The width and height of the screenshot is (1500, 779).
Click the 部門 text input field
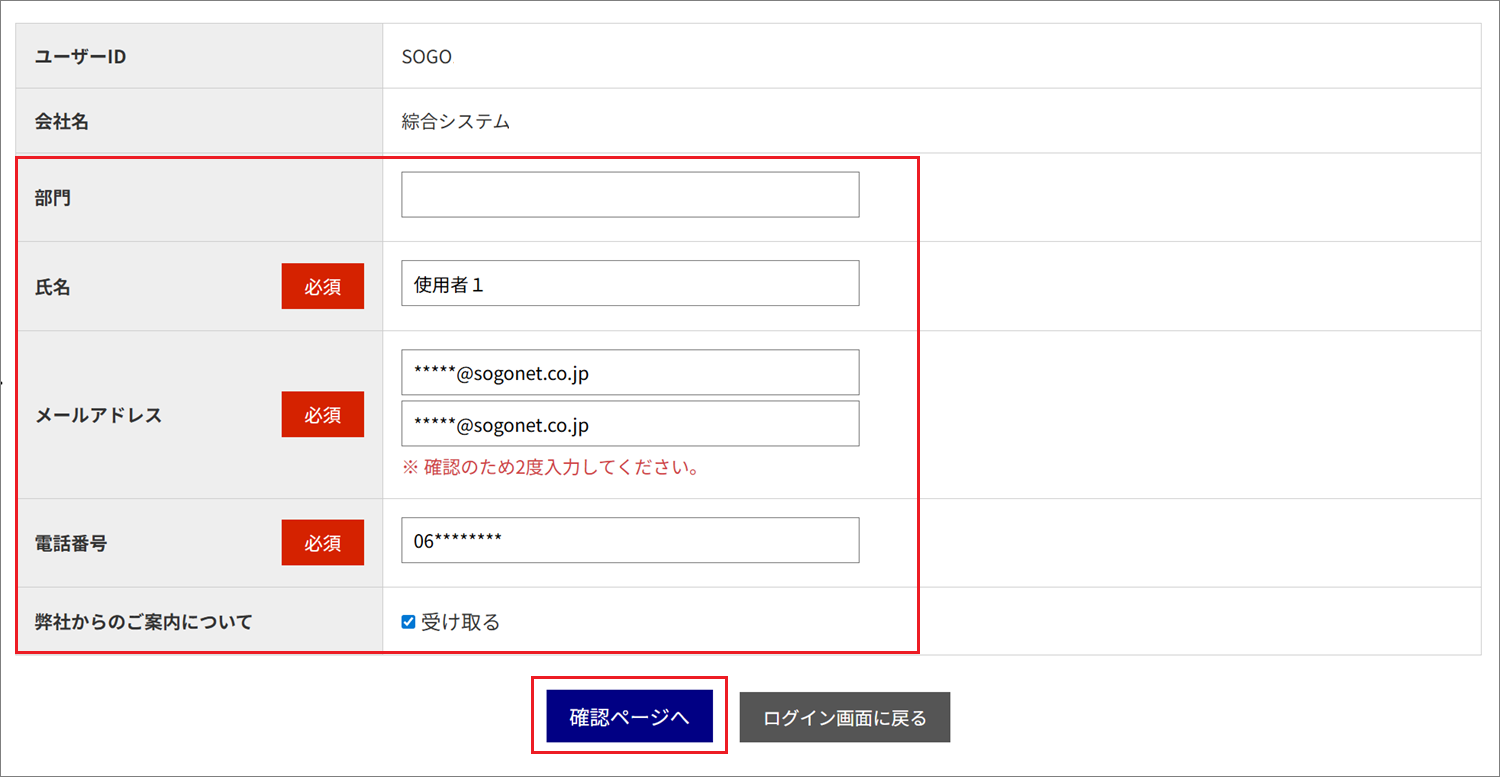coord(630,195)
